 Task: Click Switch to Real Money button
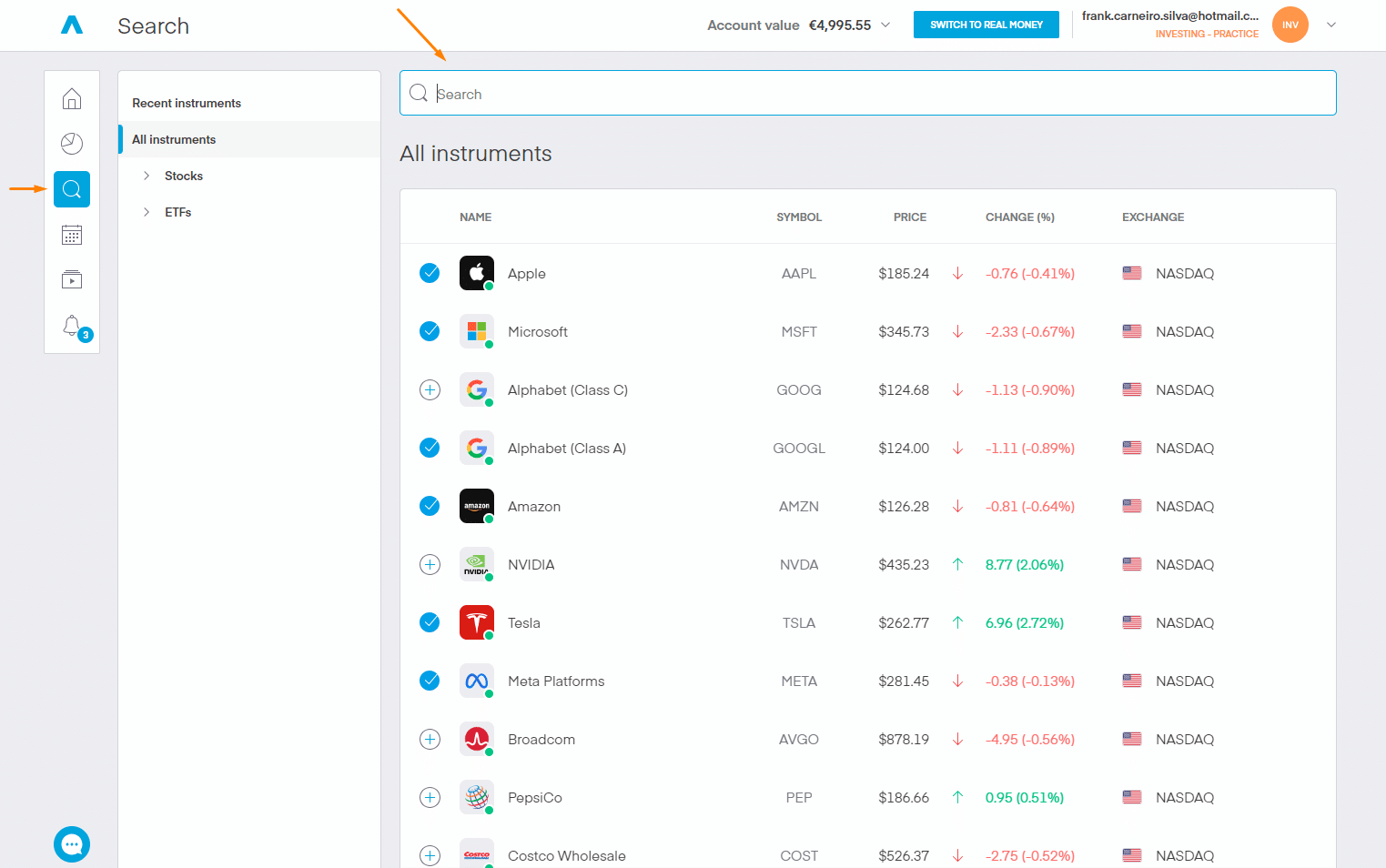pyautogui.click(x=986, y=25)
